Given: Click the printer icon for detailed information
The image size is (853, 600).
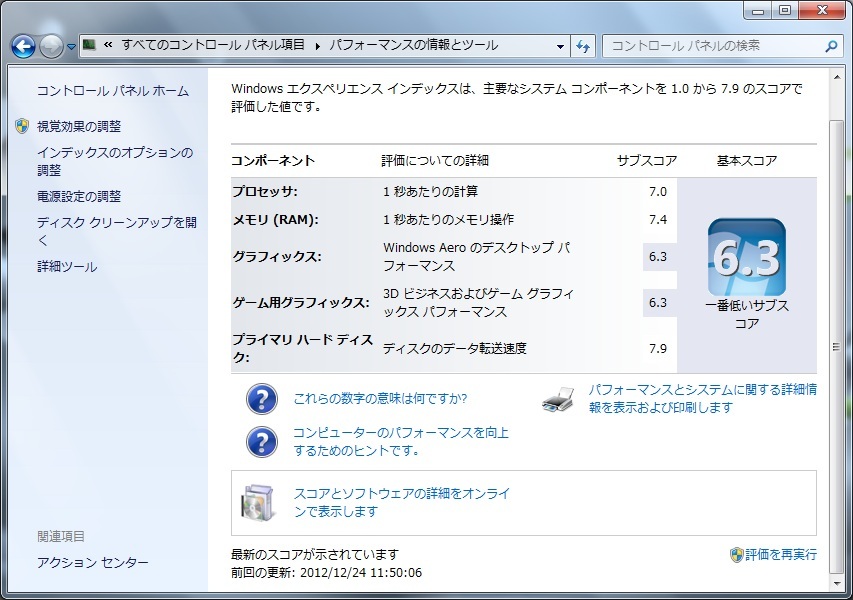Looking at the screenshot, I should 558,399.
